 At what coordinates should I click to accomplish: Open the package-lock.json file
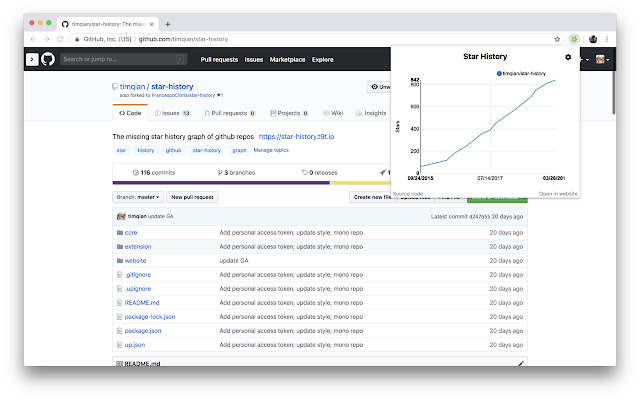(150, 317)
